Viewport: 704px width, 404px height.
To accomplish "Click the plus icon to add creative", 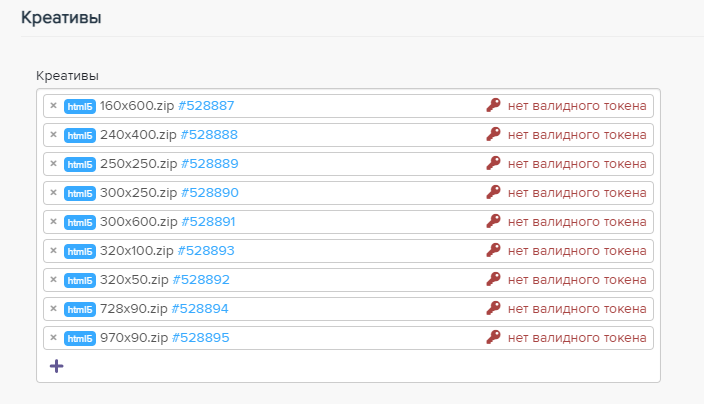I will tap(56, 366).
